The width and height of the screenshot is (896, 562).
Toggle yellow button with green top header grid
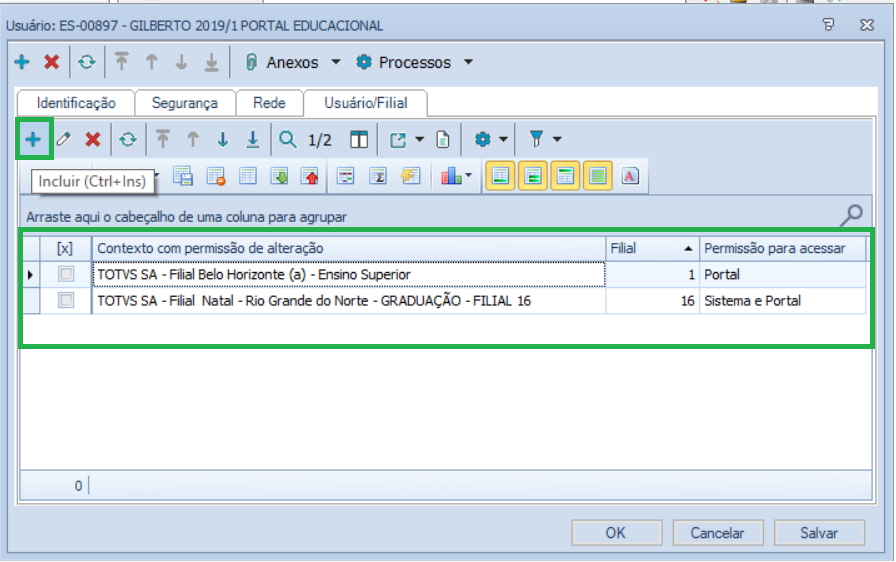coord(565,176)
